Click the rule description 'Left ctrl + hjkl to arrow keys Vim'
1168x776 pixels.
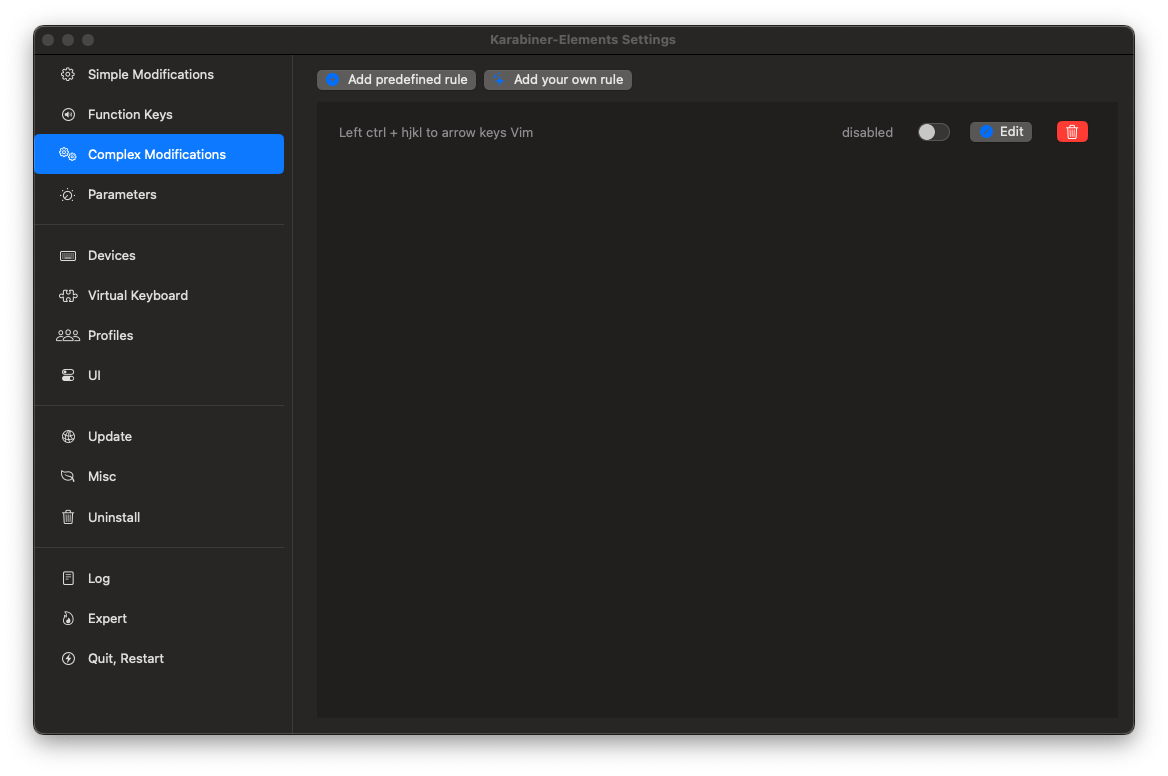[436, 133]
